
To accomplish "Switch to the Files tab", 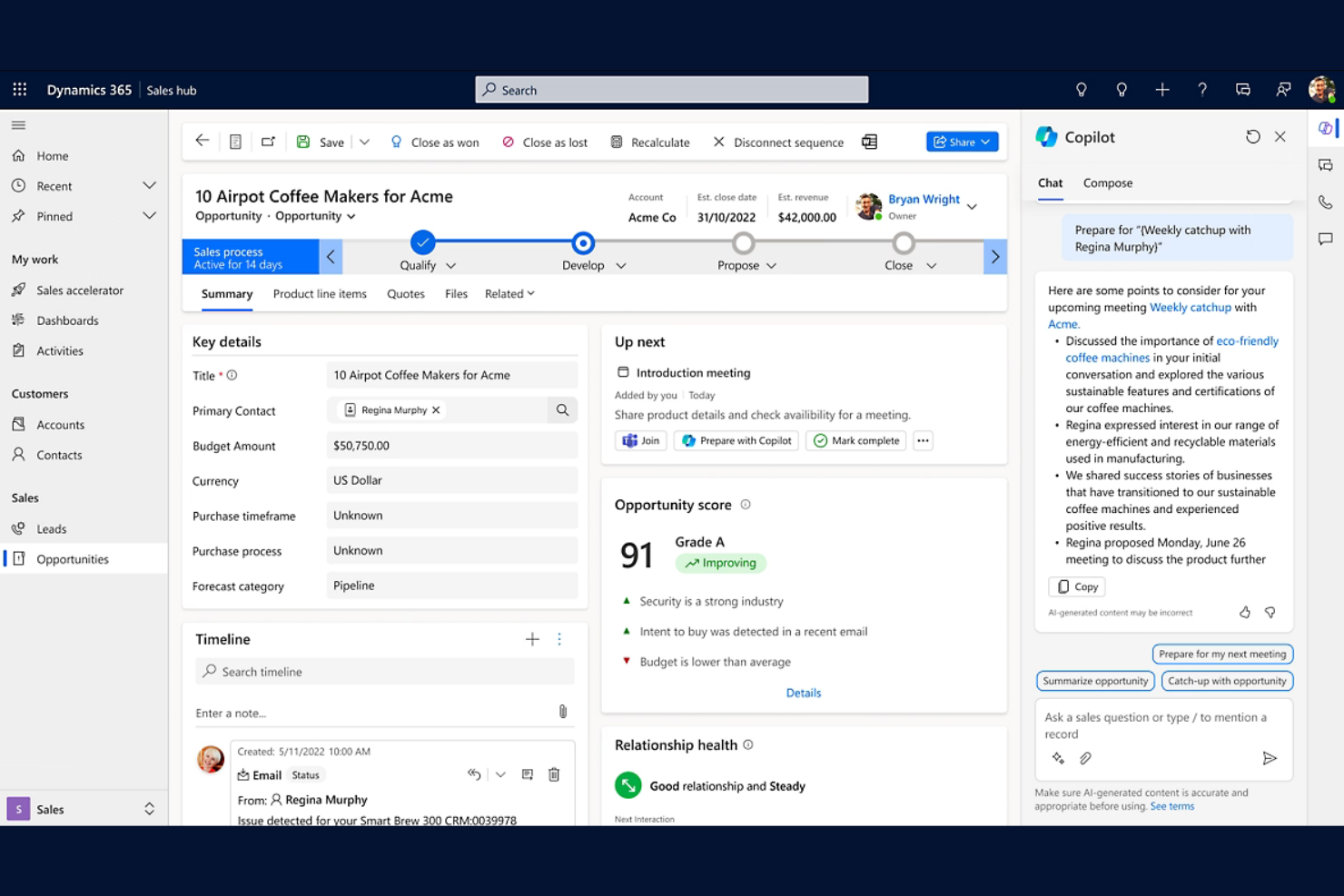I will coord(456,294).
